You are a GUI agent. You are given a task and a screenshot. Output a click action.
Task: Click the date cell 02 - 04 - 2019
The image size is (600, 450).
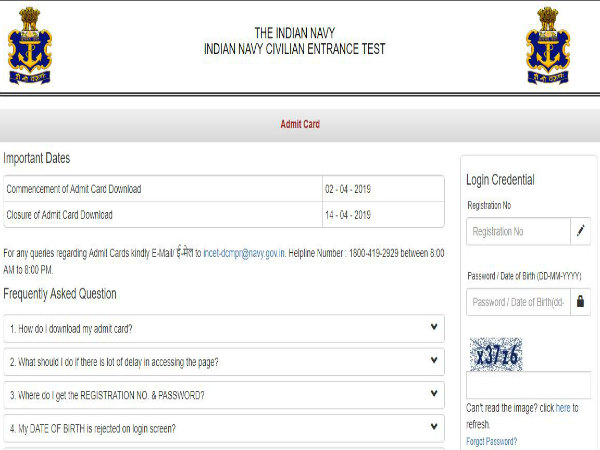coord(348,189)
